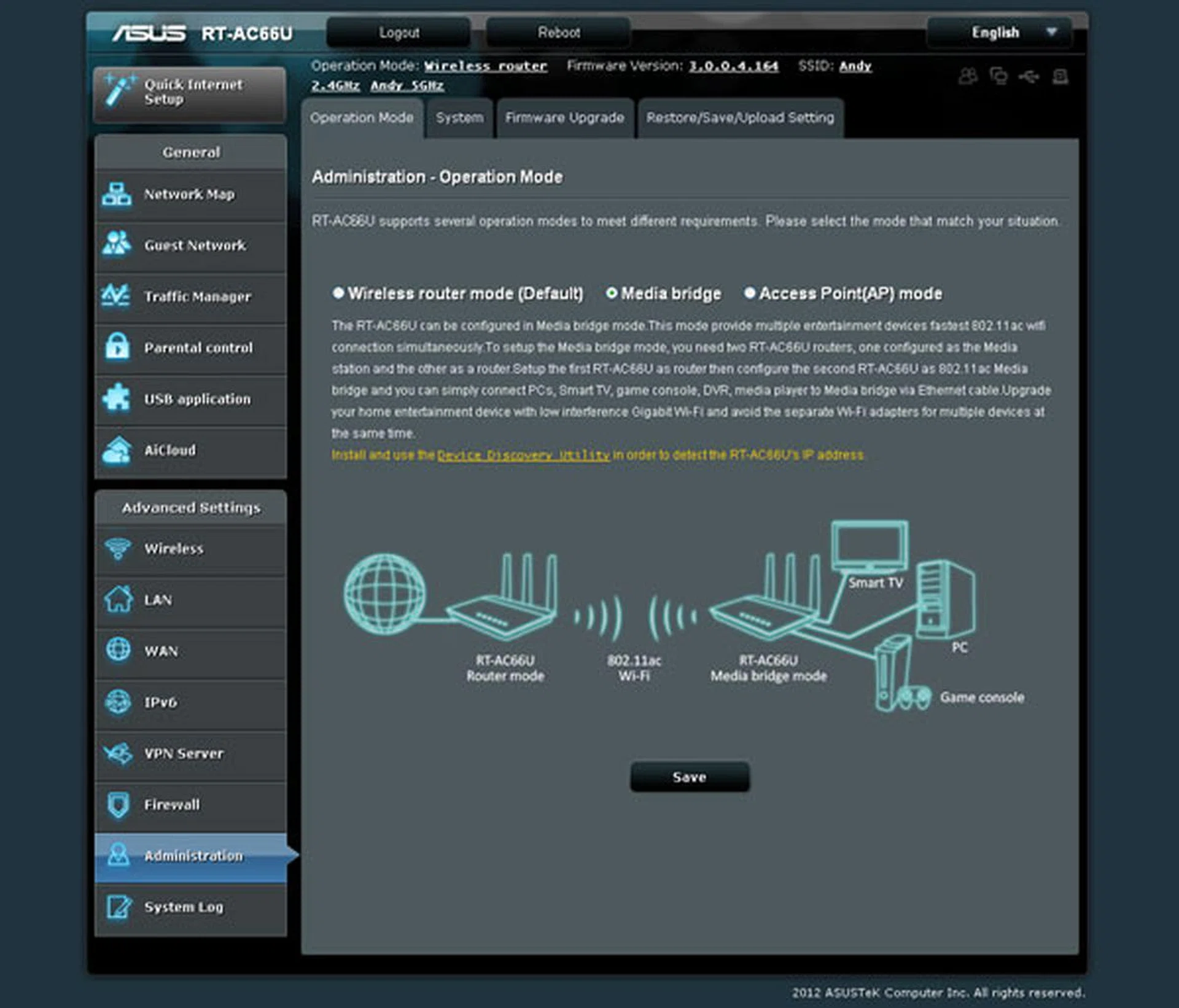The height and width of the screenshot is (1008, 1179).
Task: Choose Access Point(AP) mode radio button
Action: (749, 293)
